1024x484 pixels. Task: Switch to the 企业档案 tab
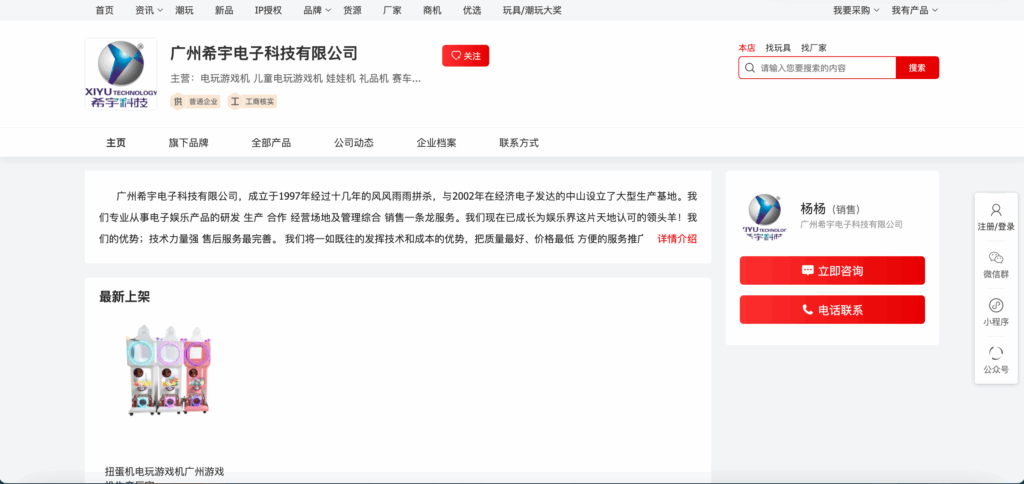click(x=436, y=143)
